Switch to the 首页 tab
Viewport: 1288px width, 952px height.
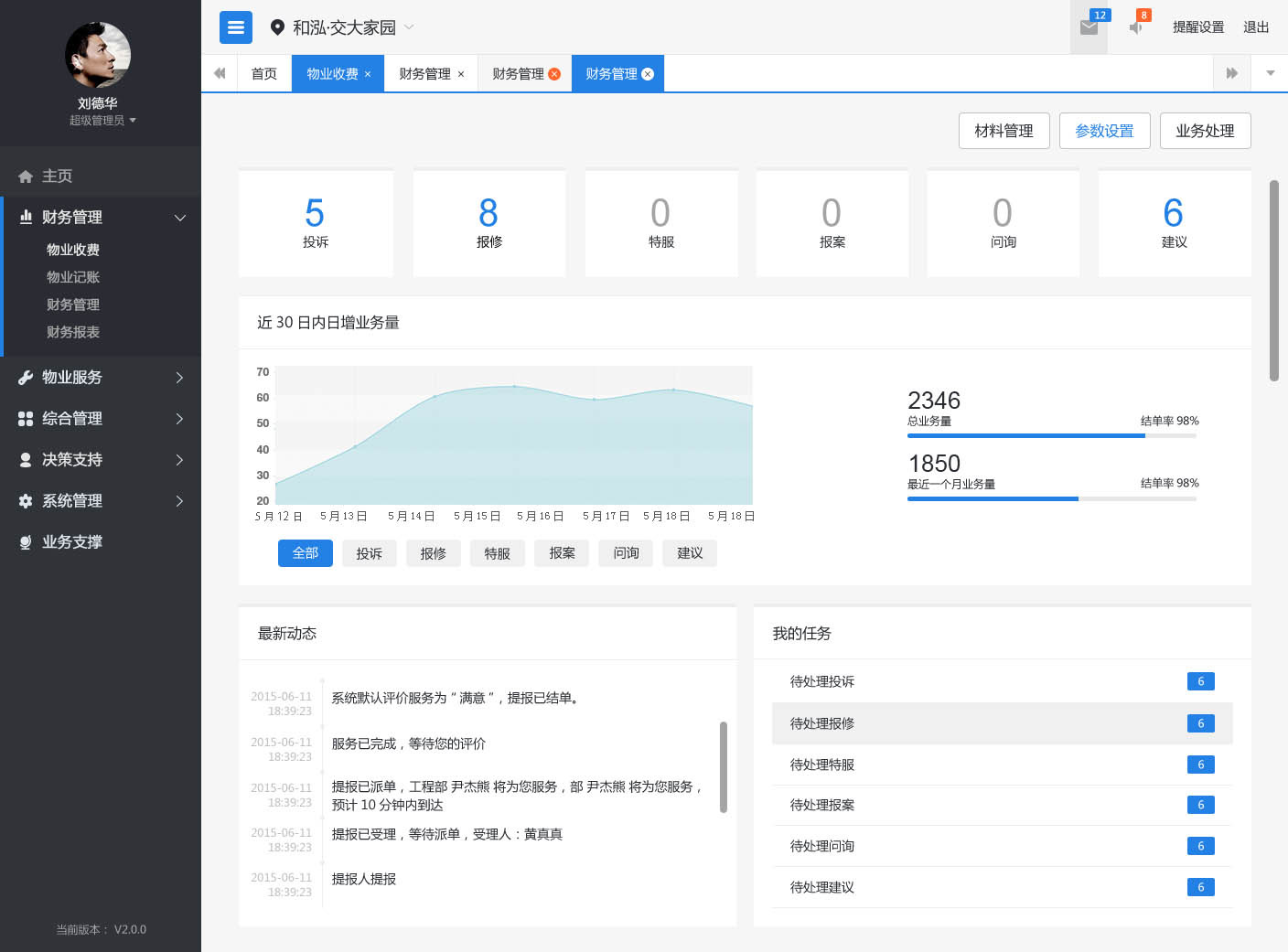264,73
